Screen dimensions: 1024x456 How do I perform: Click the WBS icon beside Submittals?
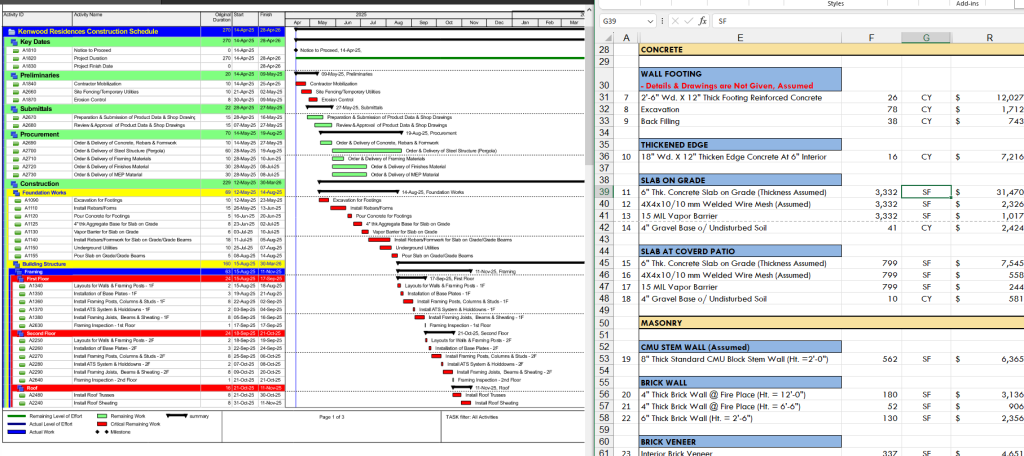pos(14,108)
